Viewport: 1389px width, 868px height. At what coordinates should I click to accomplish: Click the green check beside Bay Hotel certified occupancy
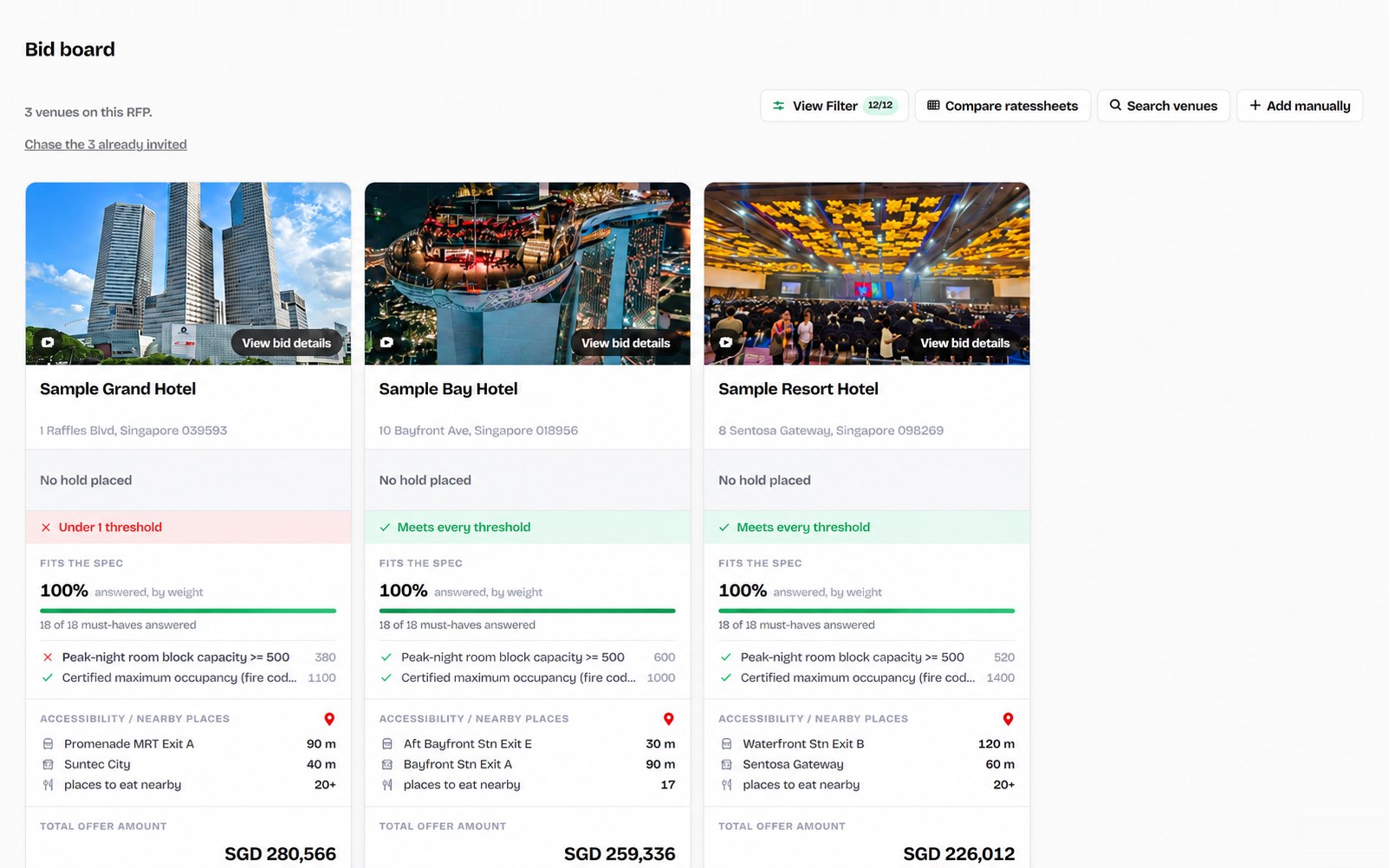coord(386,678)
